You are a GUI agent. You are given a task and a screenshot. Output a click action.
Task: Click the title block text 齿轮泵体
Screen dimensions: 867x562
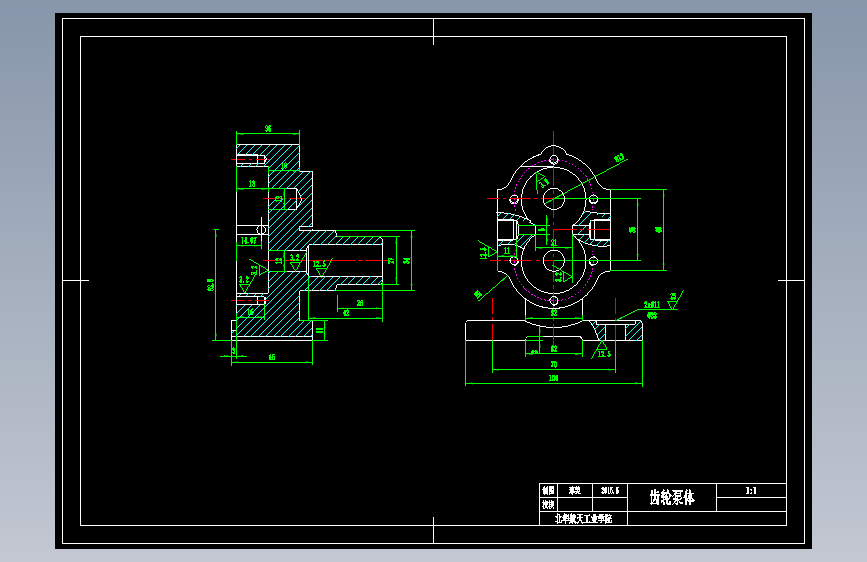click(x=672, y=497)
